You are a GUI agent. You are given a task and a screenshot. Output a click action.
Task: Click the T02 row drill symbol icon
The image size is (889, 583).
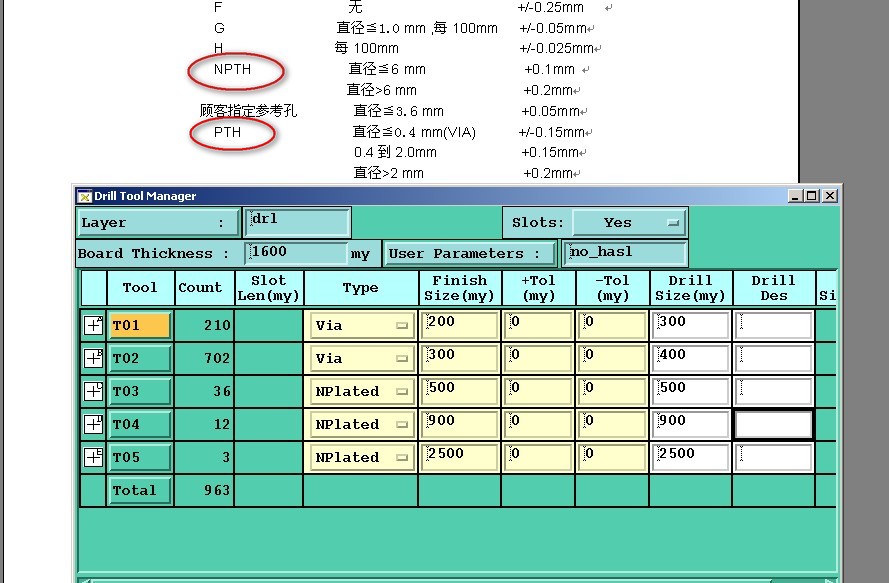tap(93, 358)
